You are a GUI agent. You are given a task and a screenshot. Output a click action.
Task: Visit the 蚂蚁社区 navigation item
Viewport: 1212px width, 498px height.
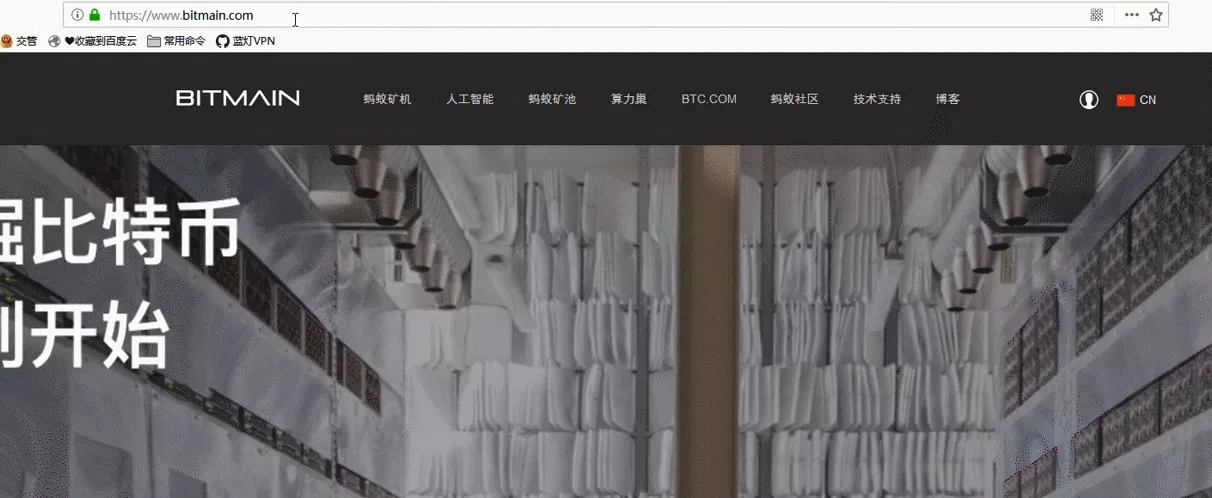(794, 99)
